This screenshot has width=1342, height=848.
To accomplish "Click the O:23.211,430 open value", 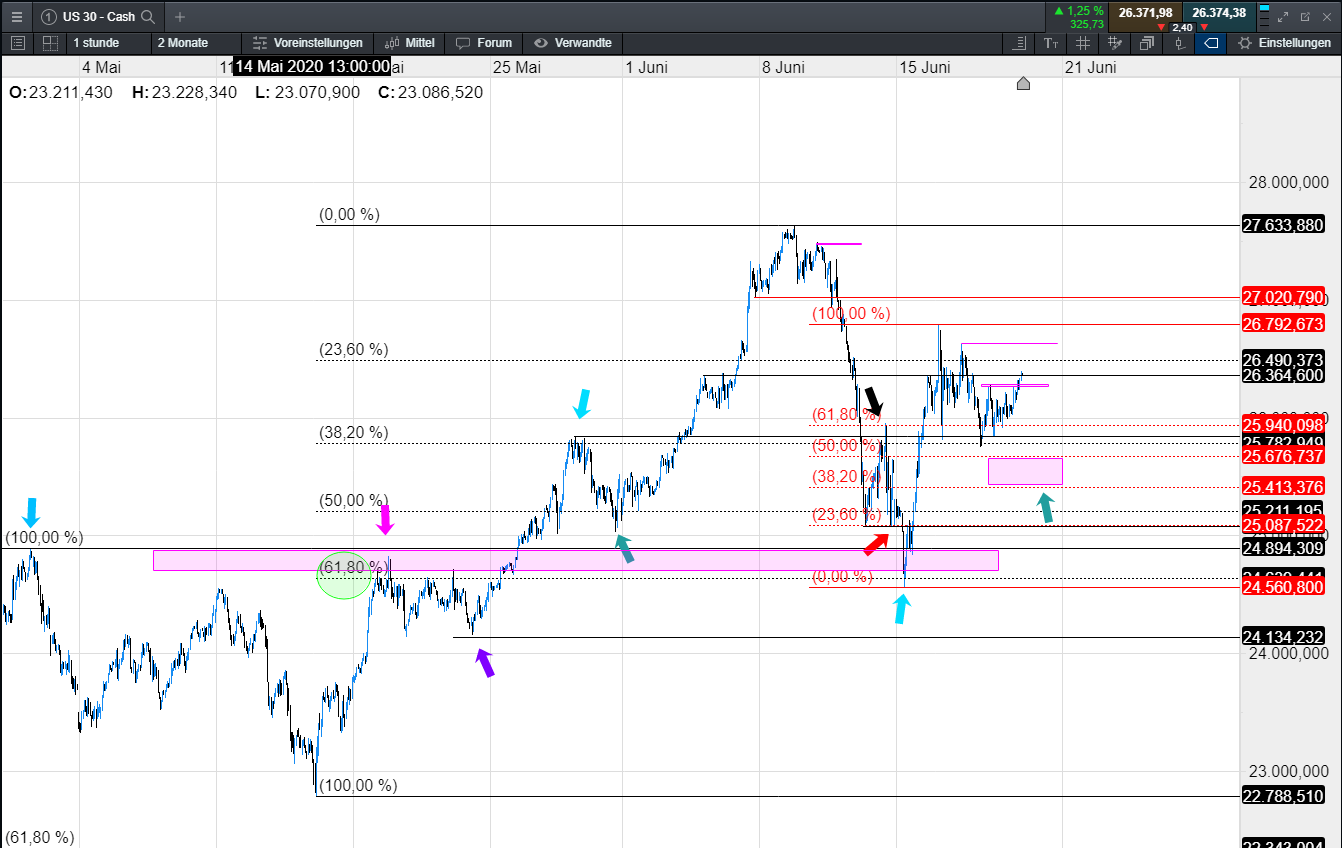I will point(61,92).
